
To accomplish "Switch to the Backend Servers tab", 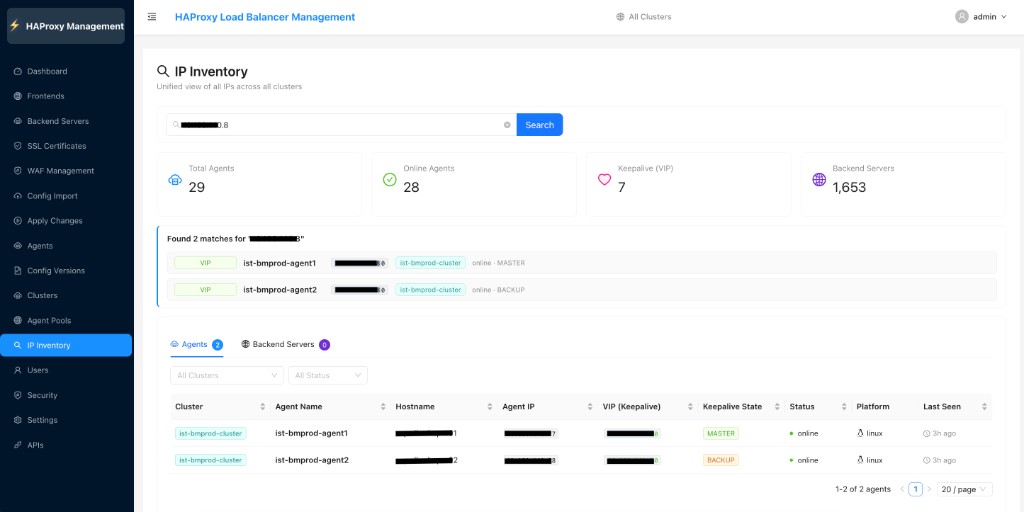I will click(x=285, y=344).
